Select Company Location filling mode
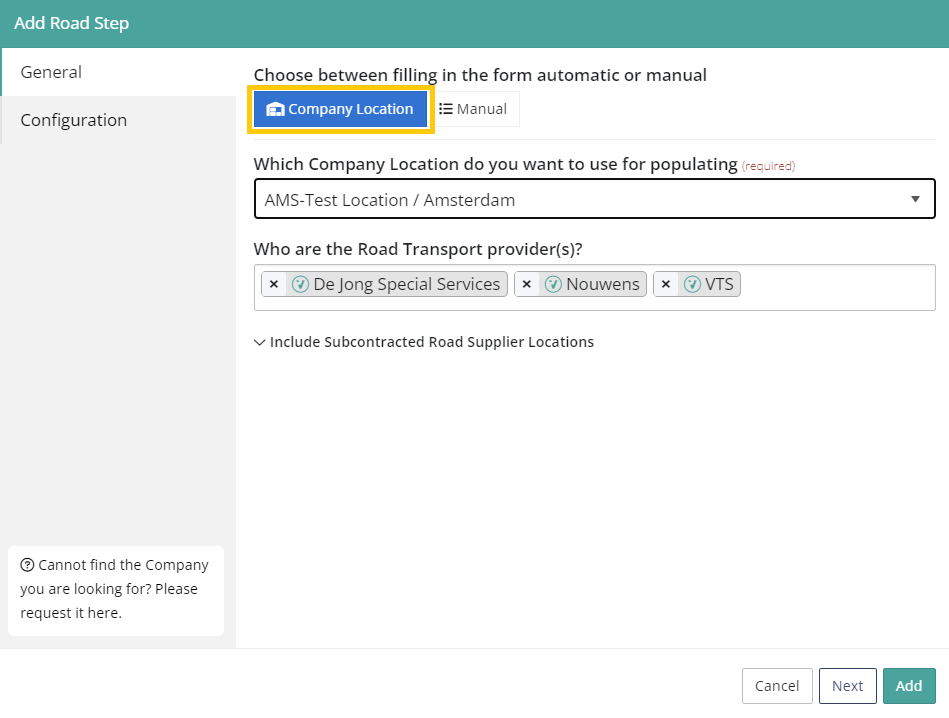Viewport: 949px width, 718px height. coord(340,109)
